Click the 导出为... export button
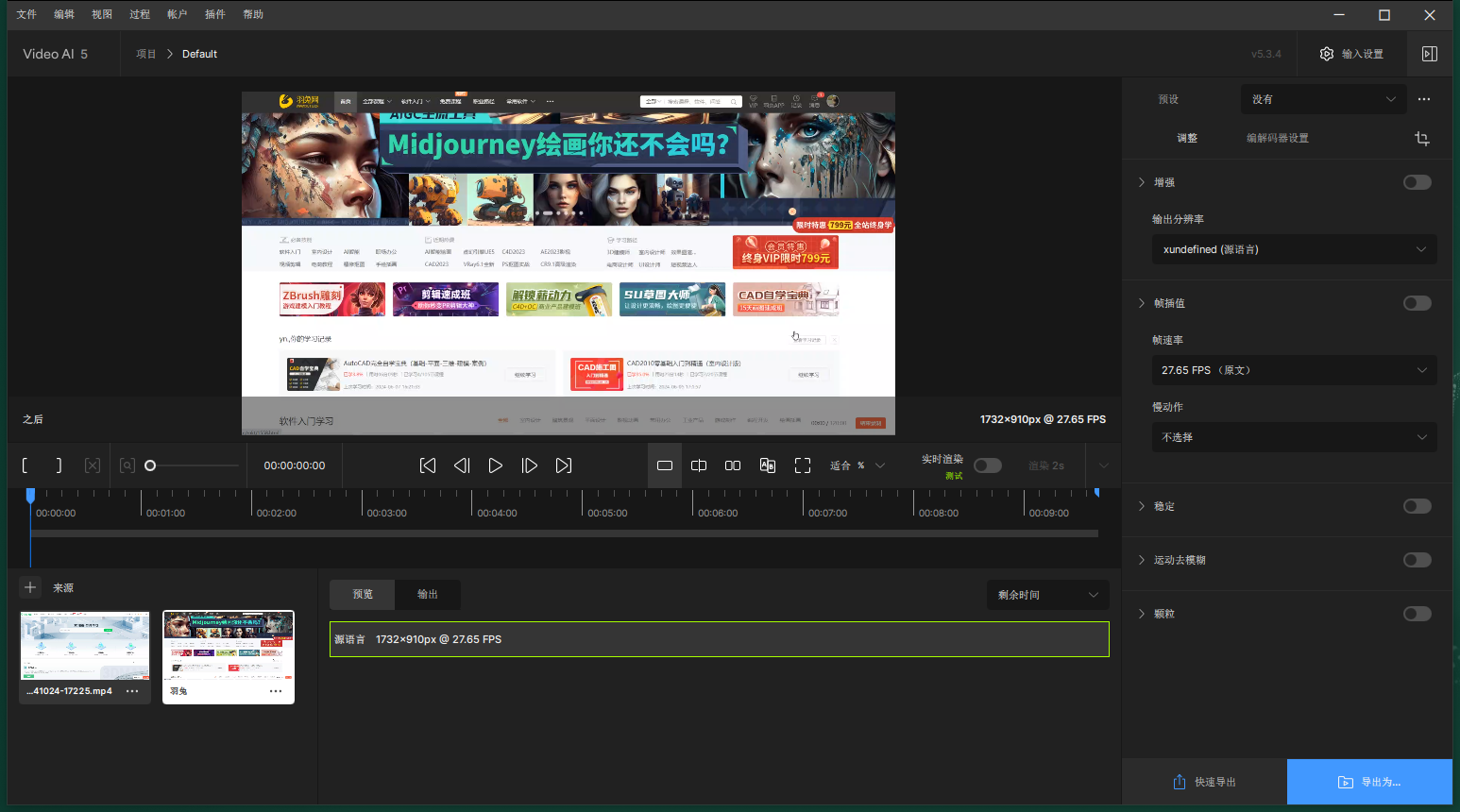The image size is (1460, 812). coord(1369,782)
